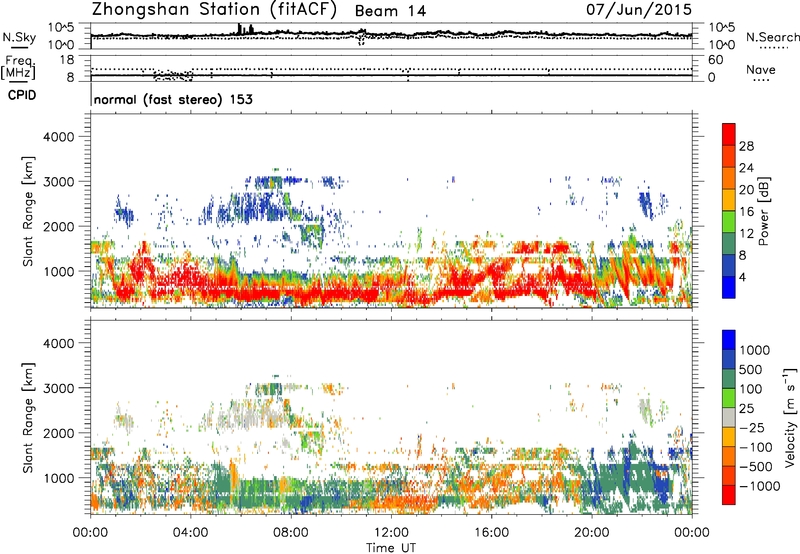Click the 'N.Sky' legend label
This screenshot has width=800, height=554.
pos(19,37)
